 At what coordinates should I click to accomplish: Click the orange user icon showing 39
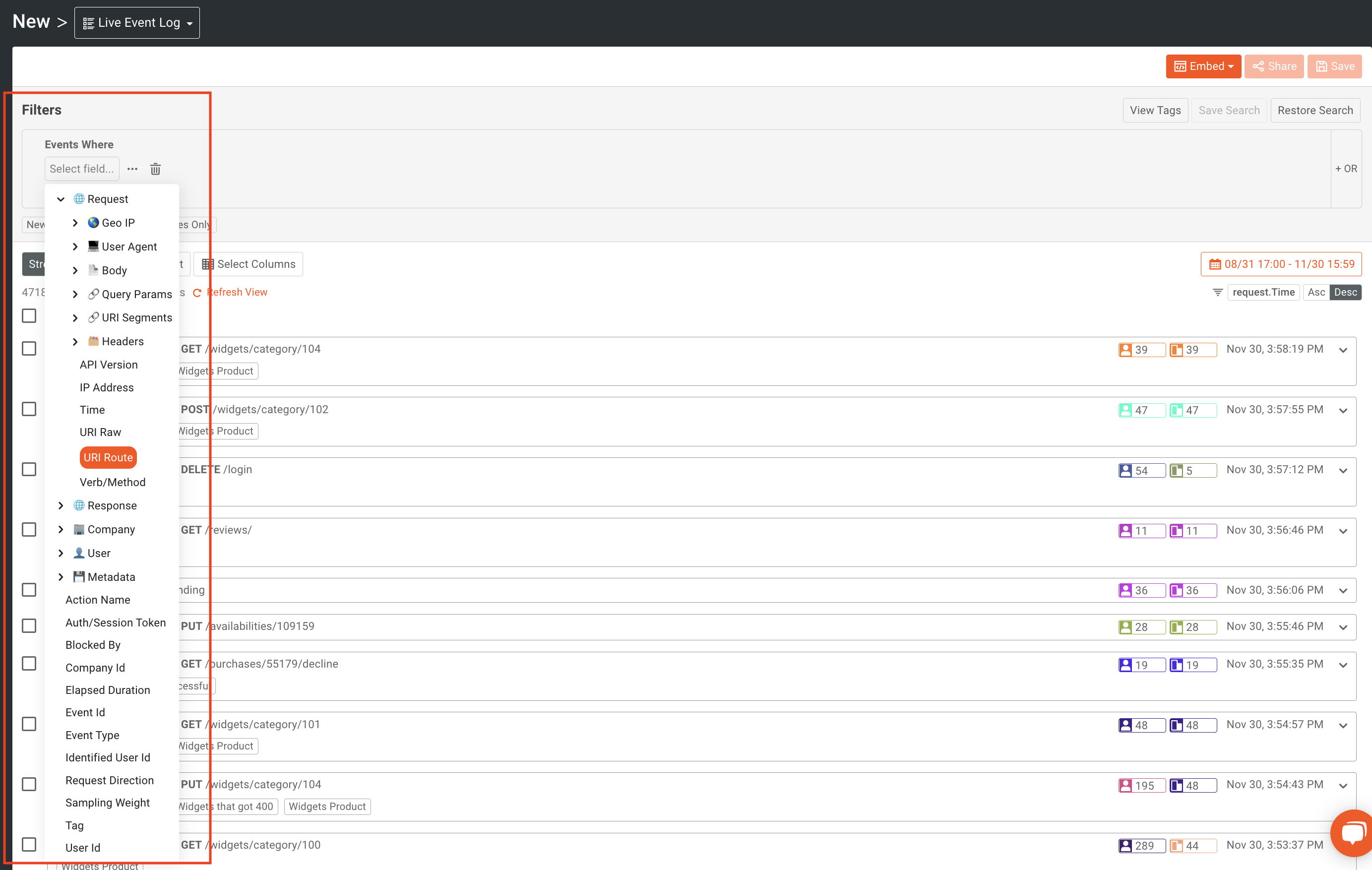click(x=1125, y=350)
